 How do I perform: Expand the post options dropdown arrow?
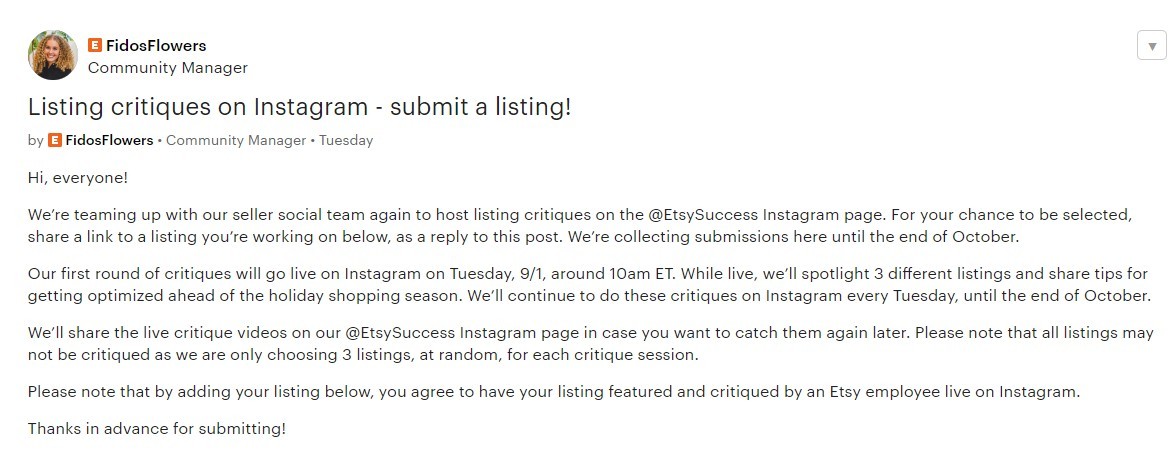click(x=1151, y=46)
